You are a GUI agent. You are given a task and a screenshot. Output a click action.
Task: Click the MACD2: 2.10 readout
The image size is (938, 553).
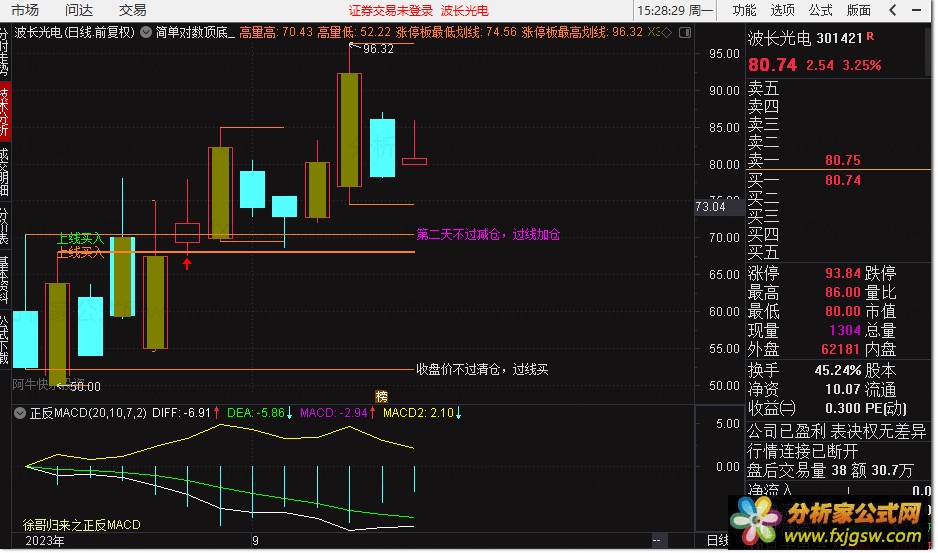[418, 413]
